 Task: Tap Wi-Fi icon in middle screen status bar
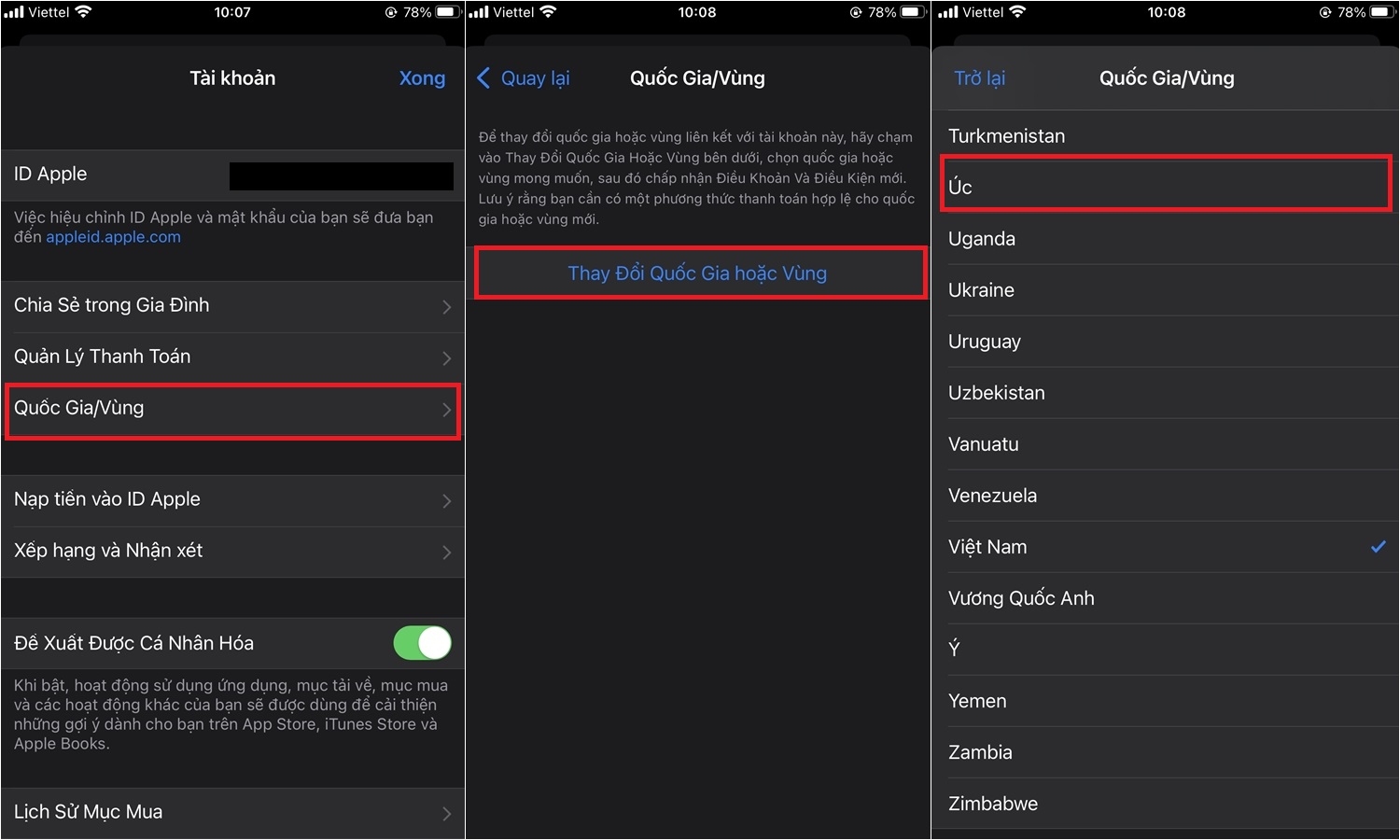[x=548, y=12]
